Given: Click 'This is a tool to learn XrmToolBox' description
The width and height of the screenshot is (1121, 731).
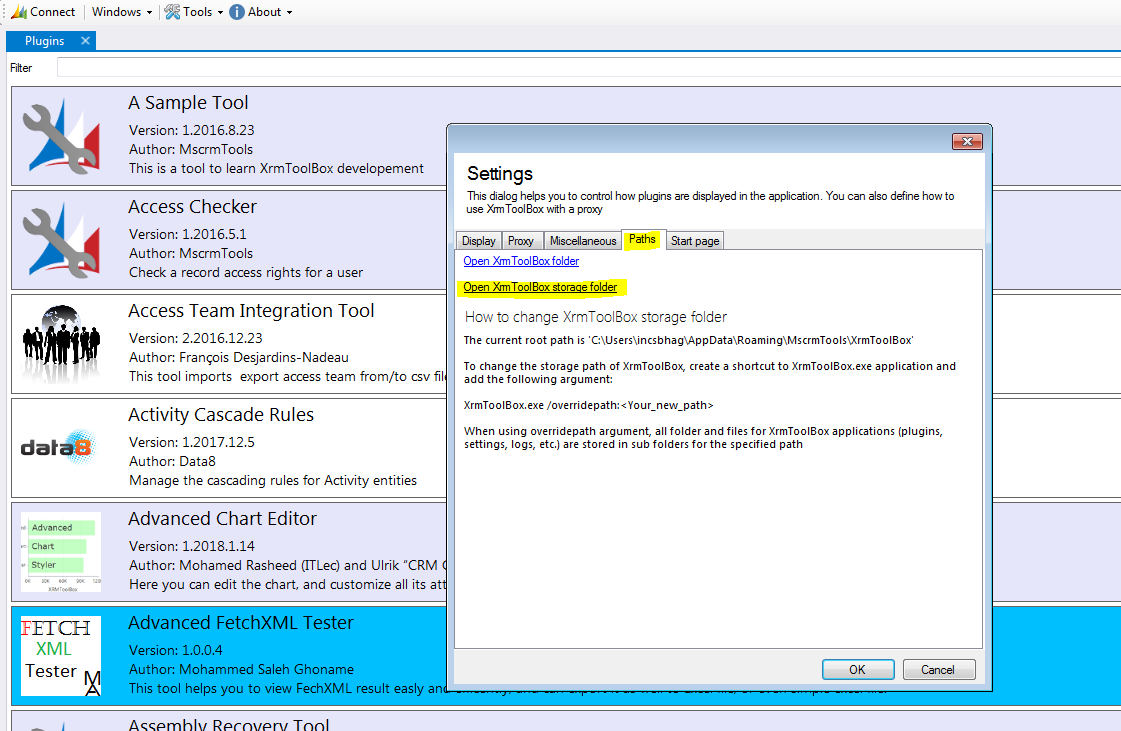Looking at the screenshot, I should 276,169.
